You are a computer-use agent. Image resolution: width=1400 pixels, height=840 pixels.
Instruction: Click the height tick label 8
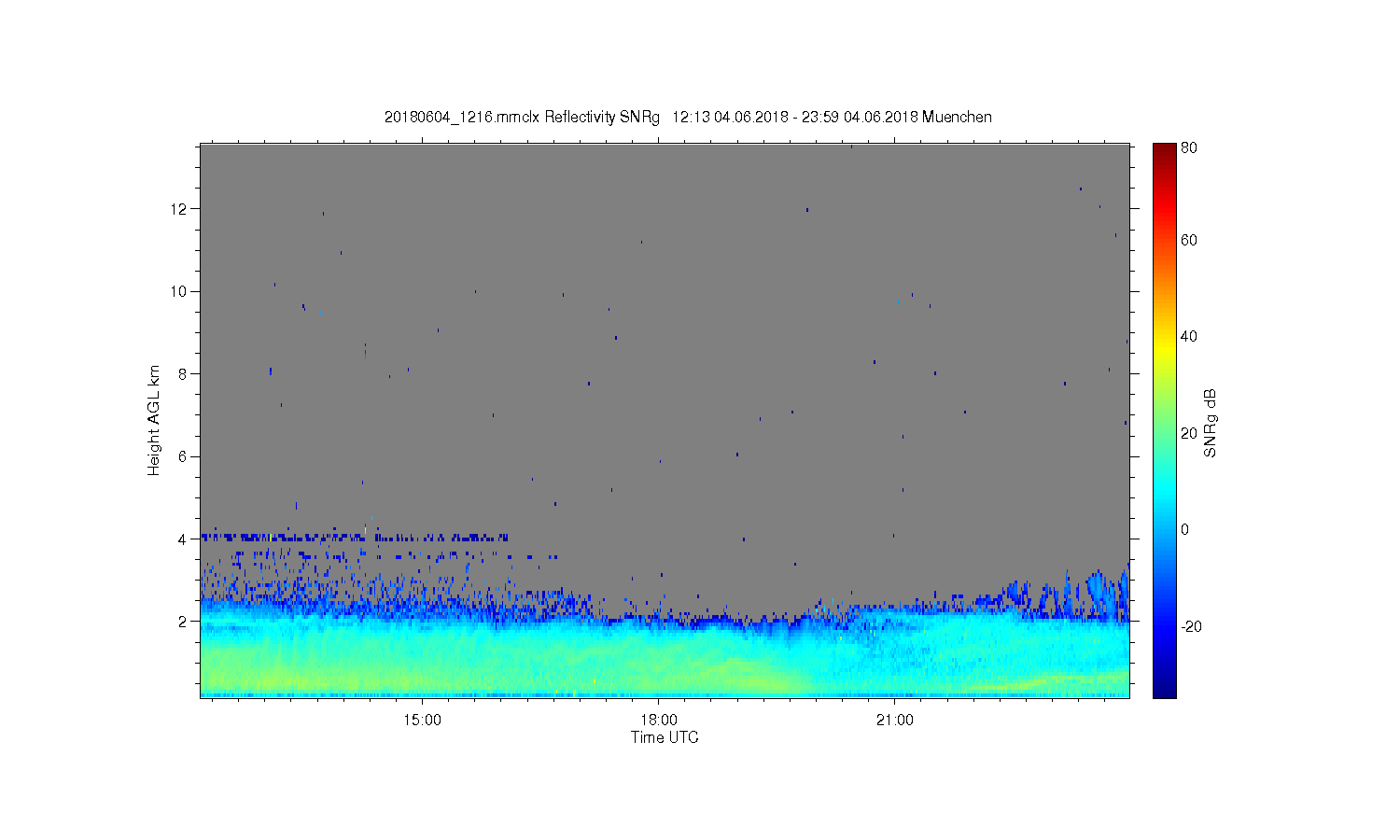coord(183,374)
